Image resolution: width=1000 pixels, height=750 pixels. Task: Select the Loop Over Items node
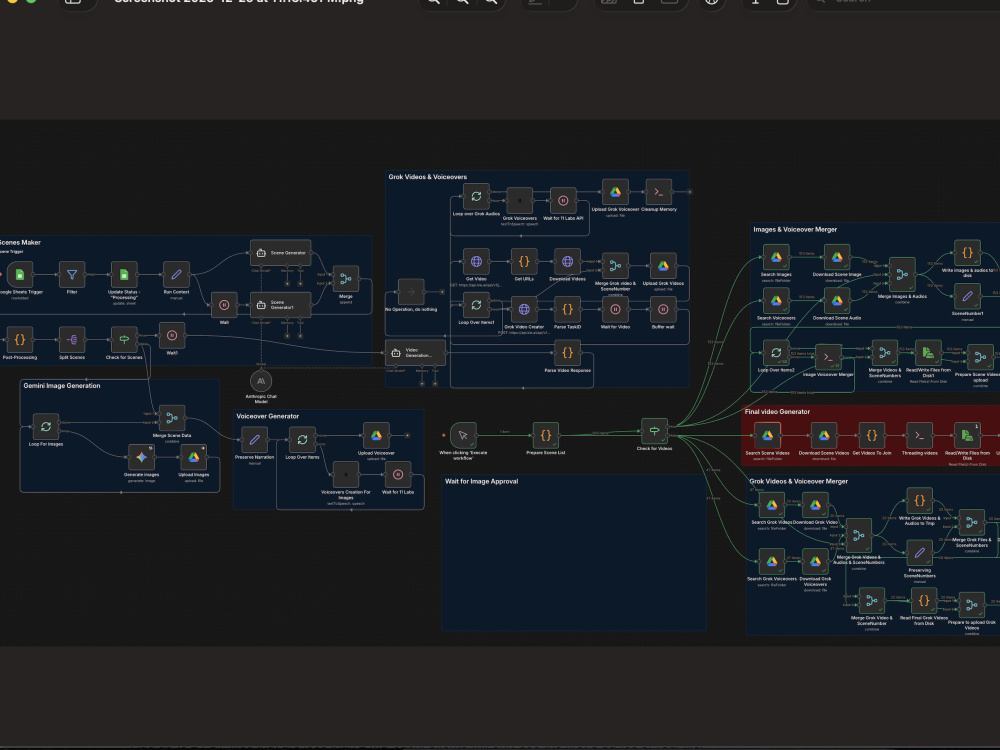coord(302,440)
